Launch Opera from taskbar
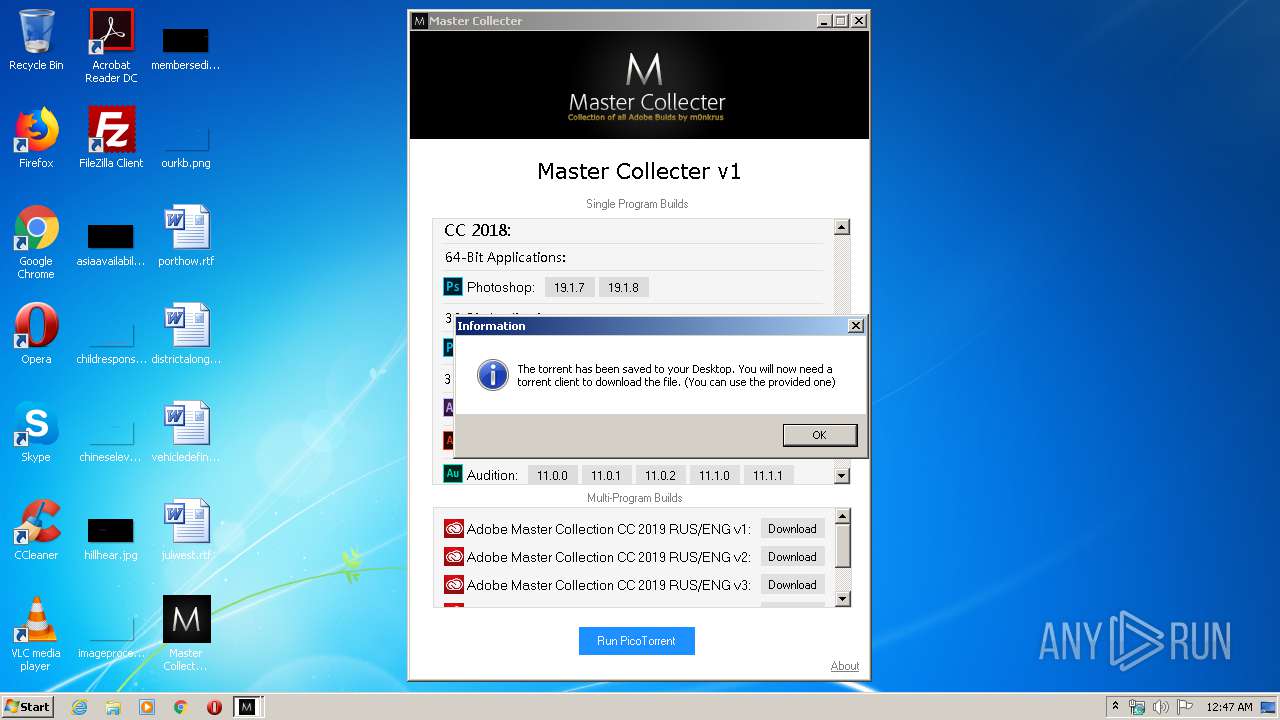The height and width of the screenshot is (720, 1280). tap(214, 707)
